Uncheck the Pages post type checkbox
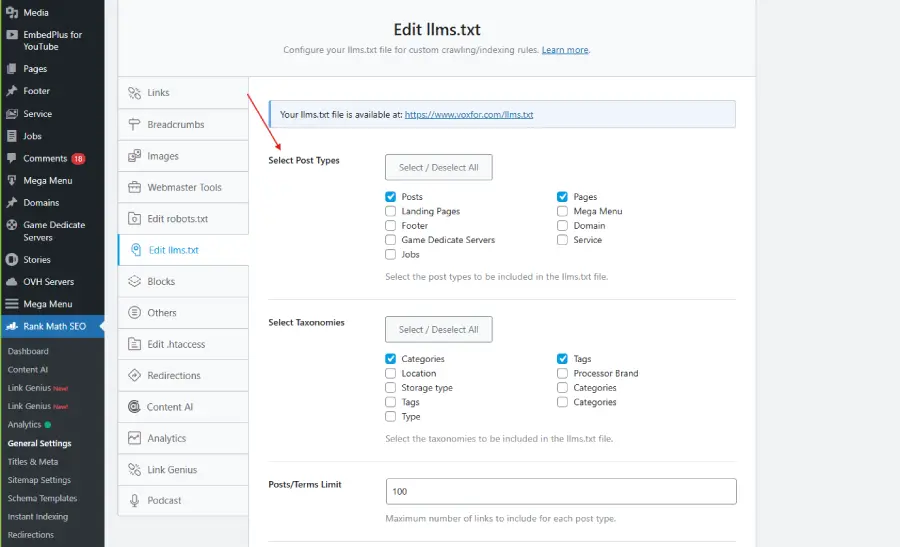Image resolution: width=900 pixels, height=547 pixels. (562, 197)
